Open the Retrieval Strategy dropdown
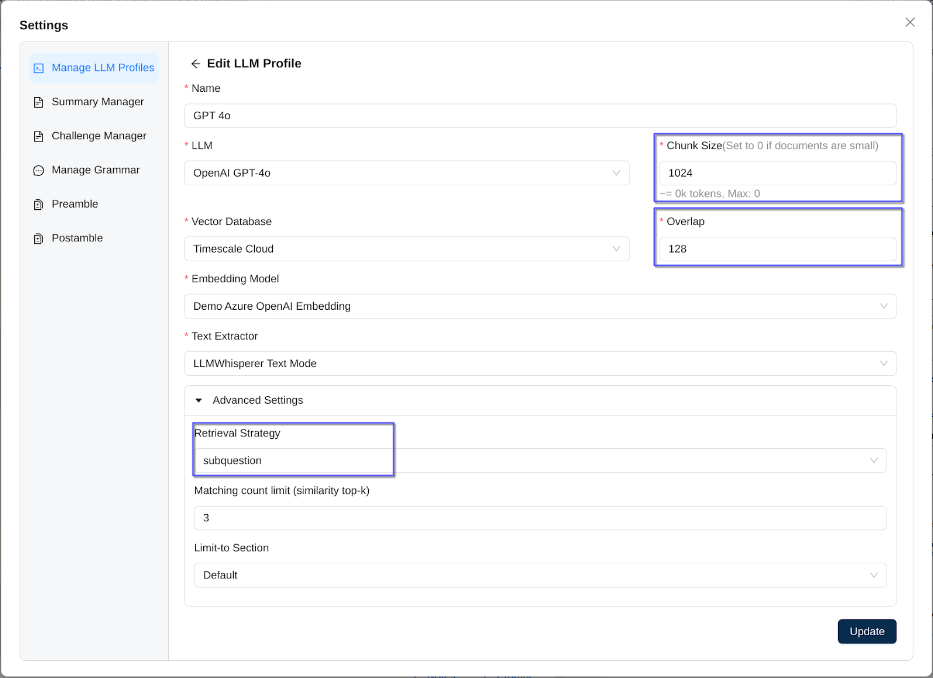This screenshot has width=933, height=678. tap(540, 460)
